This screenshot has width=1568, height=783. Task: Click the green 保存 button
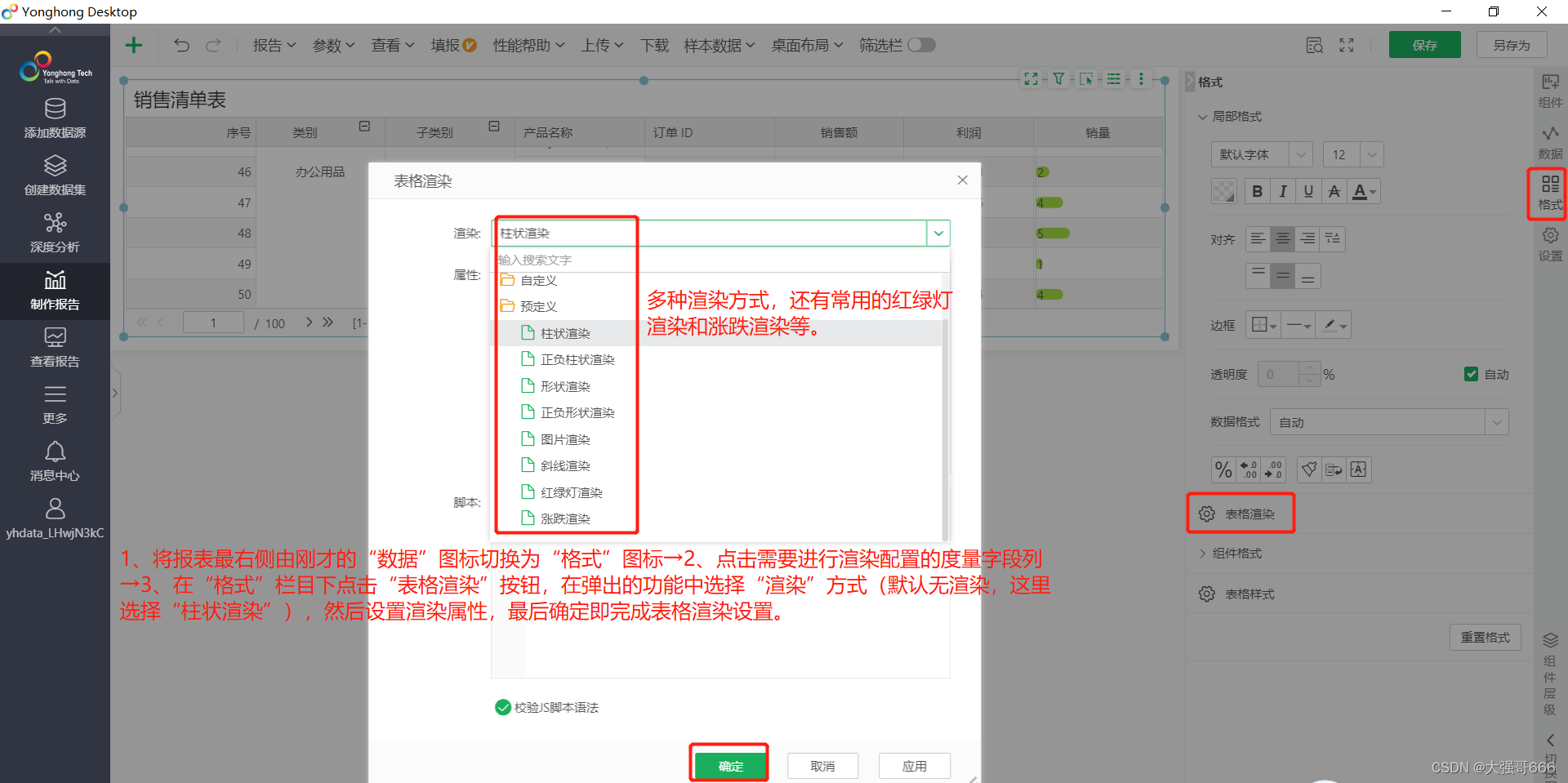pyautogui.click(x=1424, y=45)
